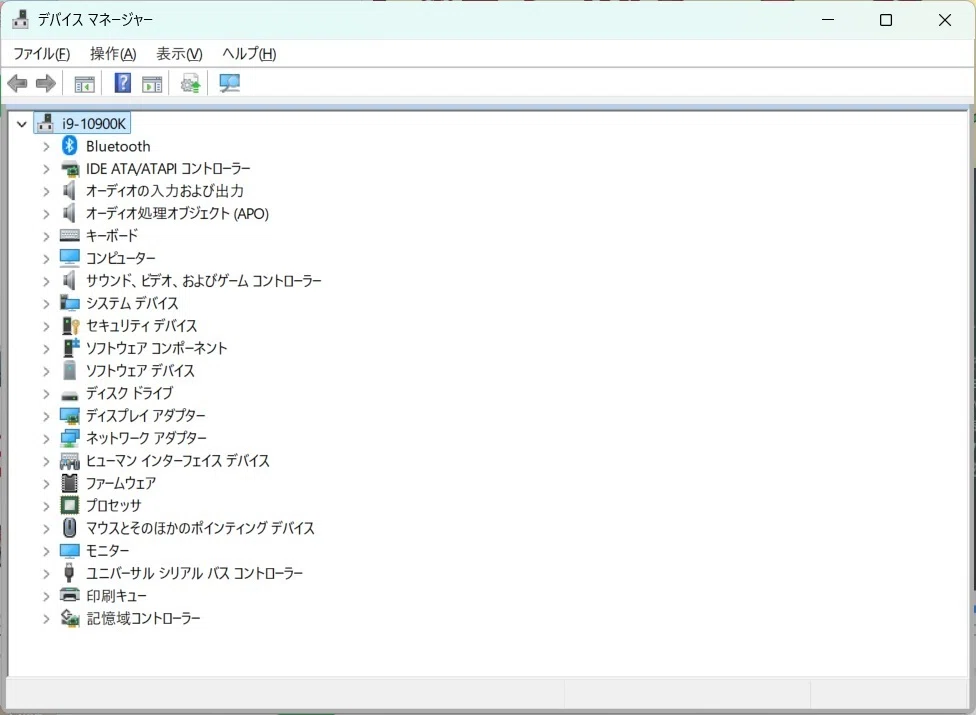
Task: Click the Show/Hide console tree toolbar button
Action: coord(84,83)
